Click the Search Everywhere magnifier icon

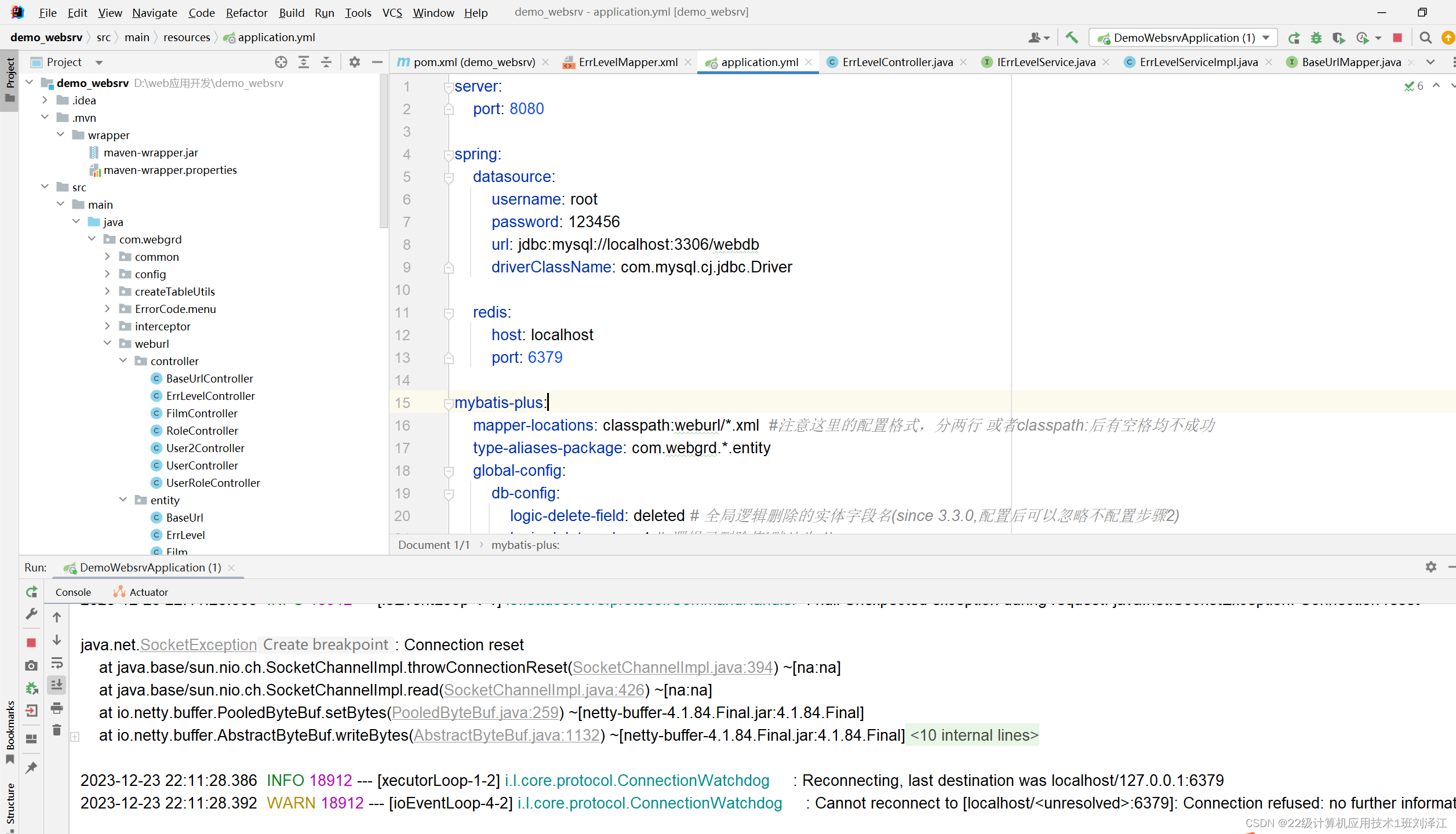click(x=1425, y=38)
